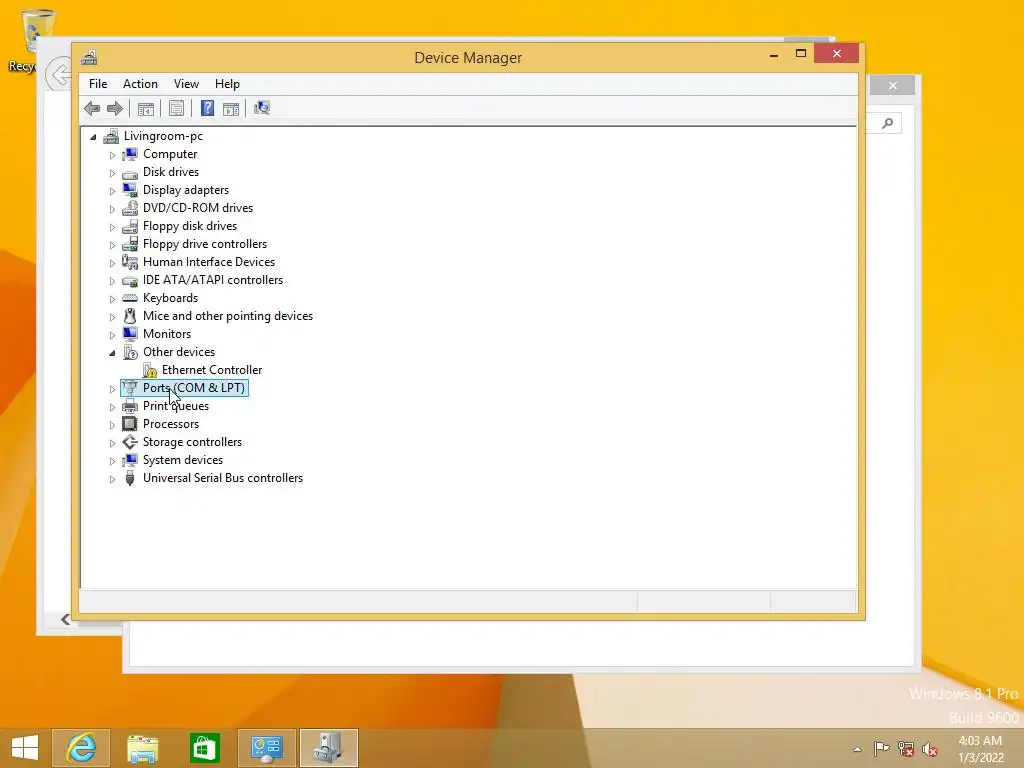Screen dimensions: 1024x768
Task: Open the Properties toolbar icon
Action: pyautogui.click(x=176, y=108)
